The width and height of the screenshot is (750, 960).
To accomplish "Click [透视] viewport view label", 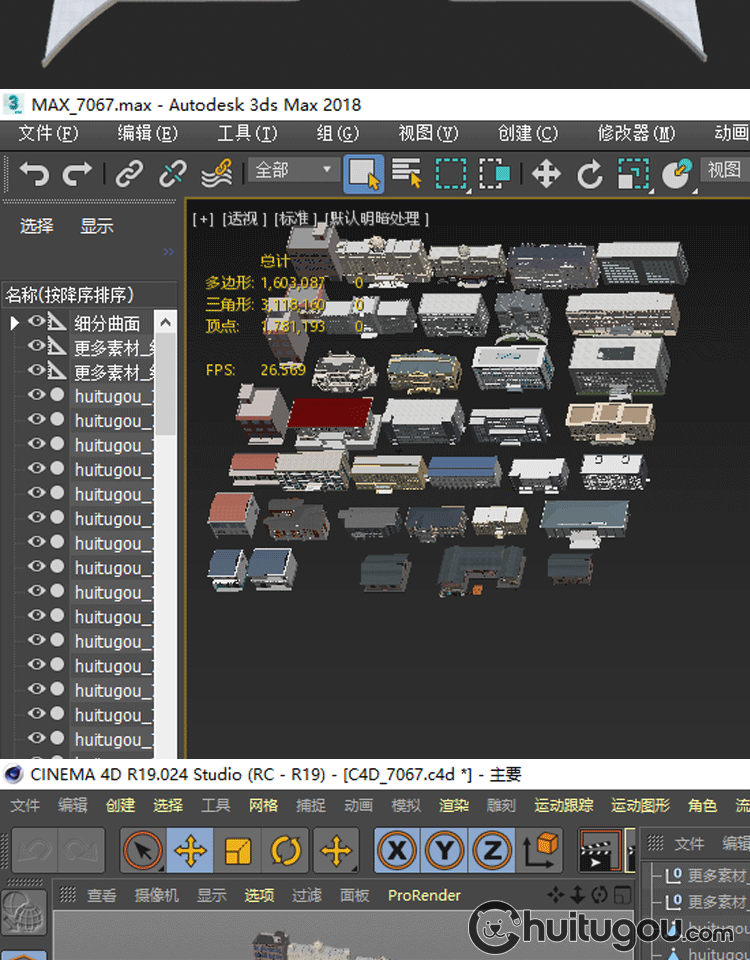I will [x=244, y=219].
